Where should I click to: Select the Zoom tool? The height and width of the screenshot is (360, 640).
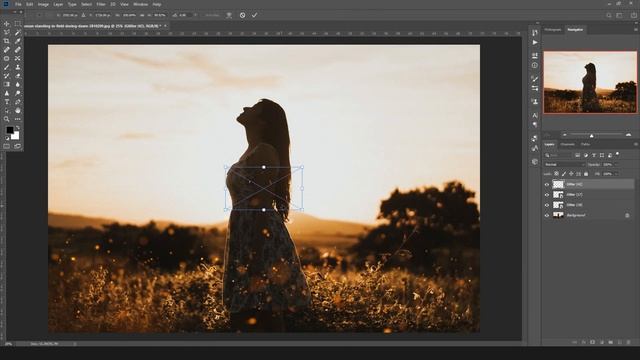pyautogui.click(x=7, y=119)
